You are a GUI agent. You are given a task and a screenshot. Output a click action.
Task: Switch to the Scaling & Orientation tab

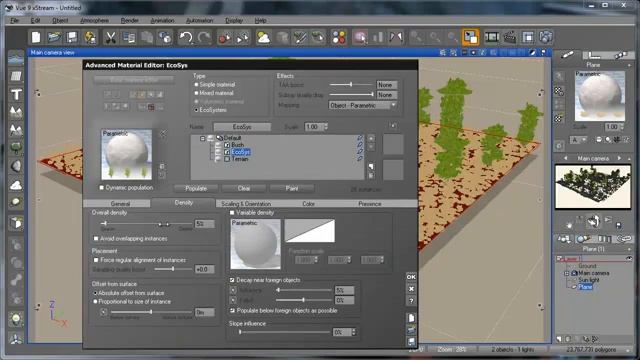click(x=246, y=204)
